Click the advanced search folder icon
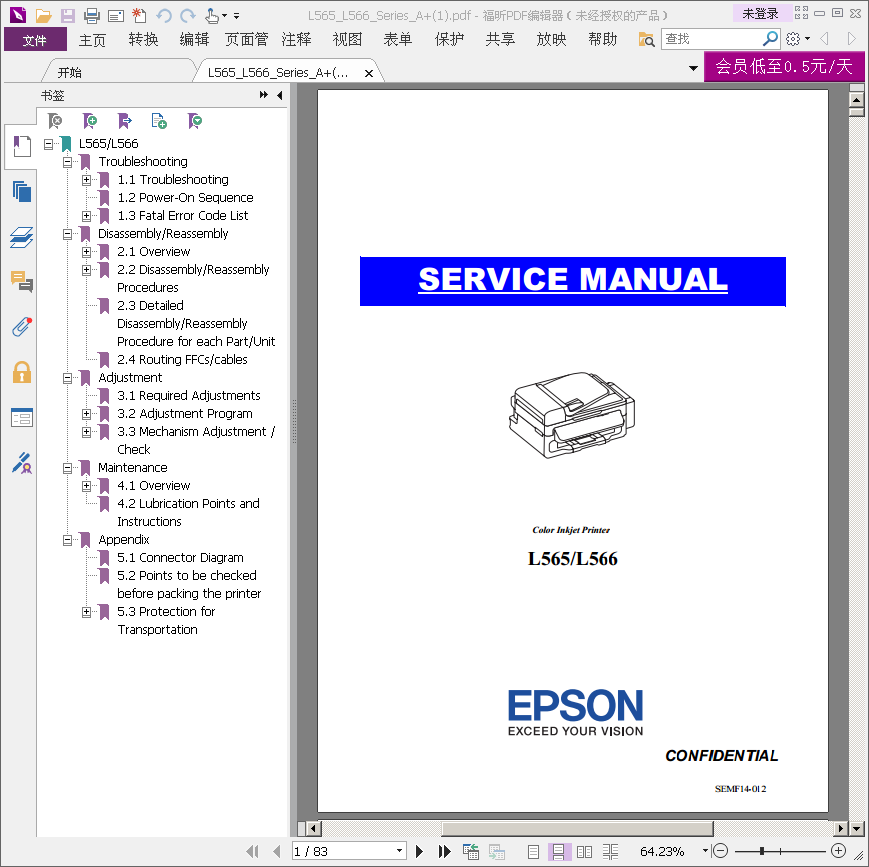 coord(646,39)
